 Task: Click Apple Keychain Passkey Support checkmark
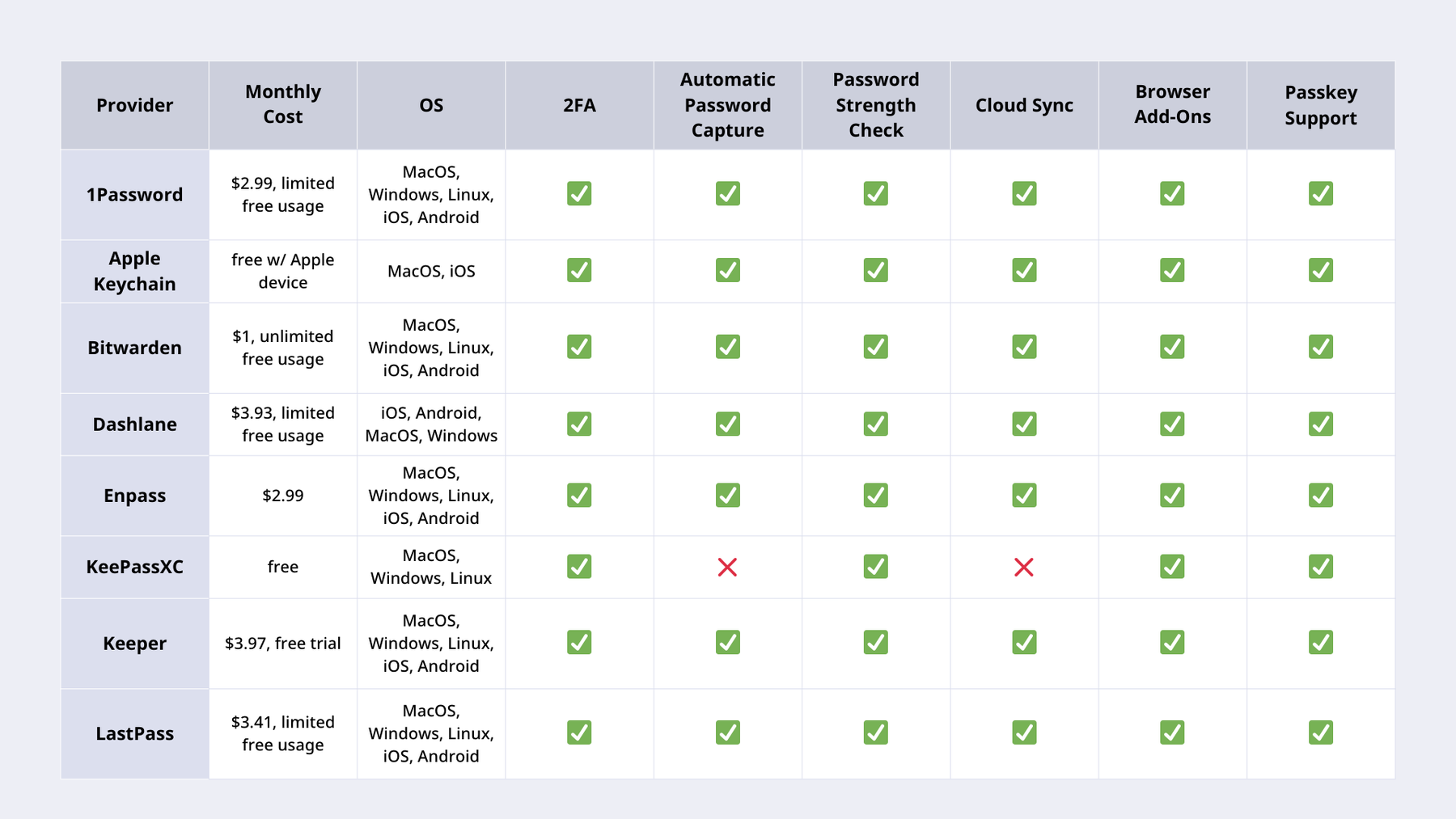[1320, 270]
